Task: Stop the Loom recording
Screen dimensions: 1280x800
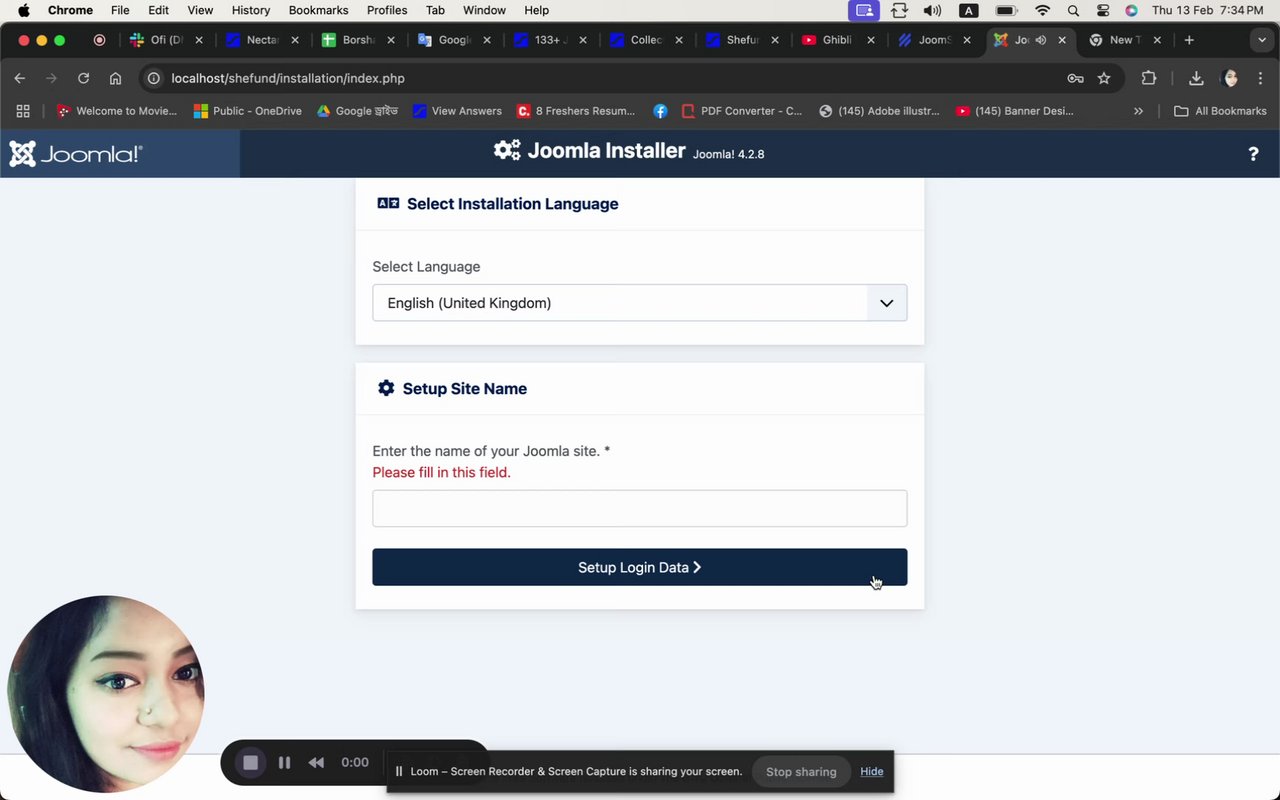Action: point(251,762)
